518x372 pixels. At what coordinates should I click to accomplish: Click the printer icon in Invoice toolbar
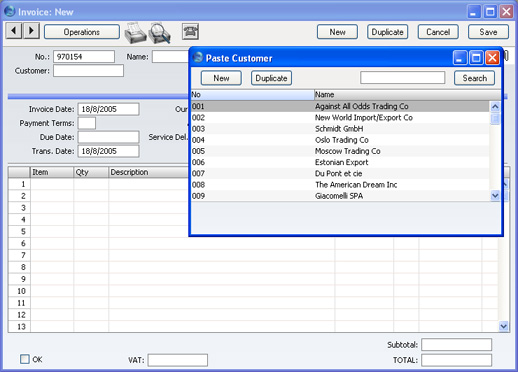click(x=135, y=33)
